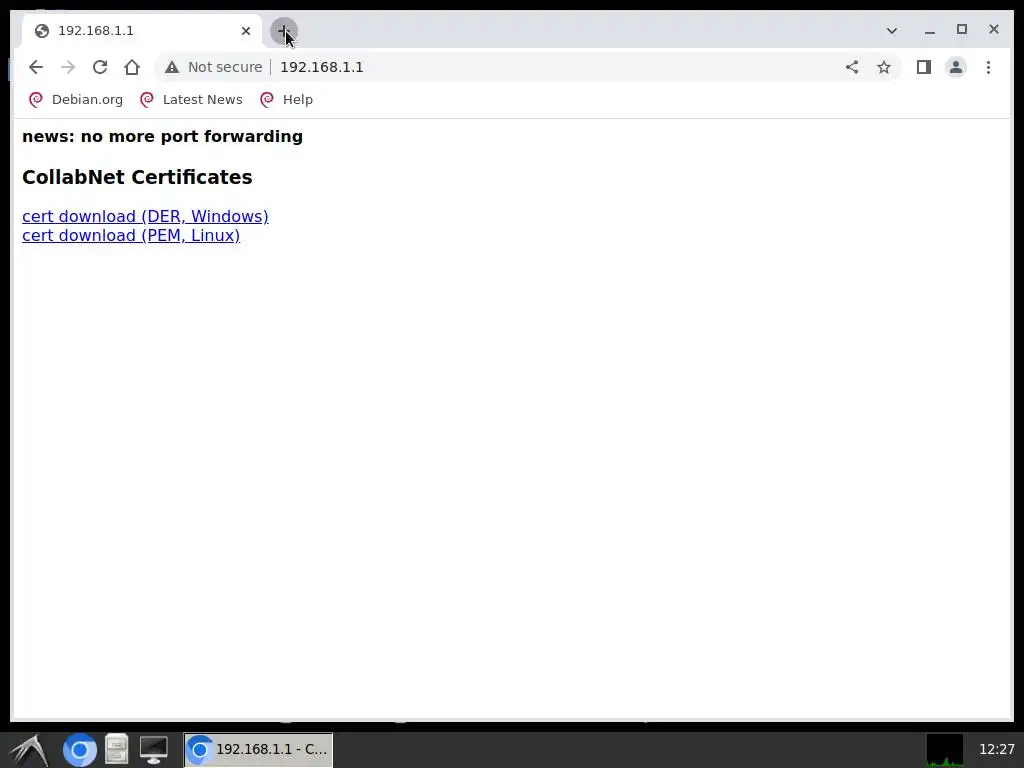The width and height of the screenshot is (1024, 768).
Task: Close the browser window
Action: [994, 29]
